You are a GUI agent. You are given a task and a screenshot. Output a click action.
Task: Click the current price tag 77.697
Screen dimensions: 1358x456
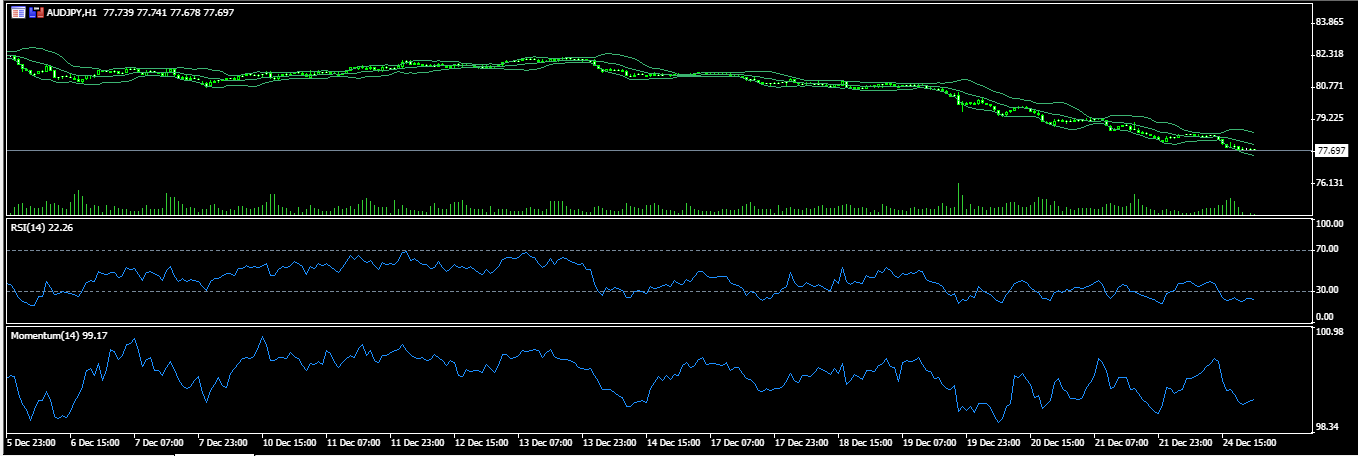1333,151
